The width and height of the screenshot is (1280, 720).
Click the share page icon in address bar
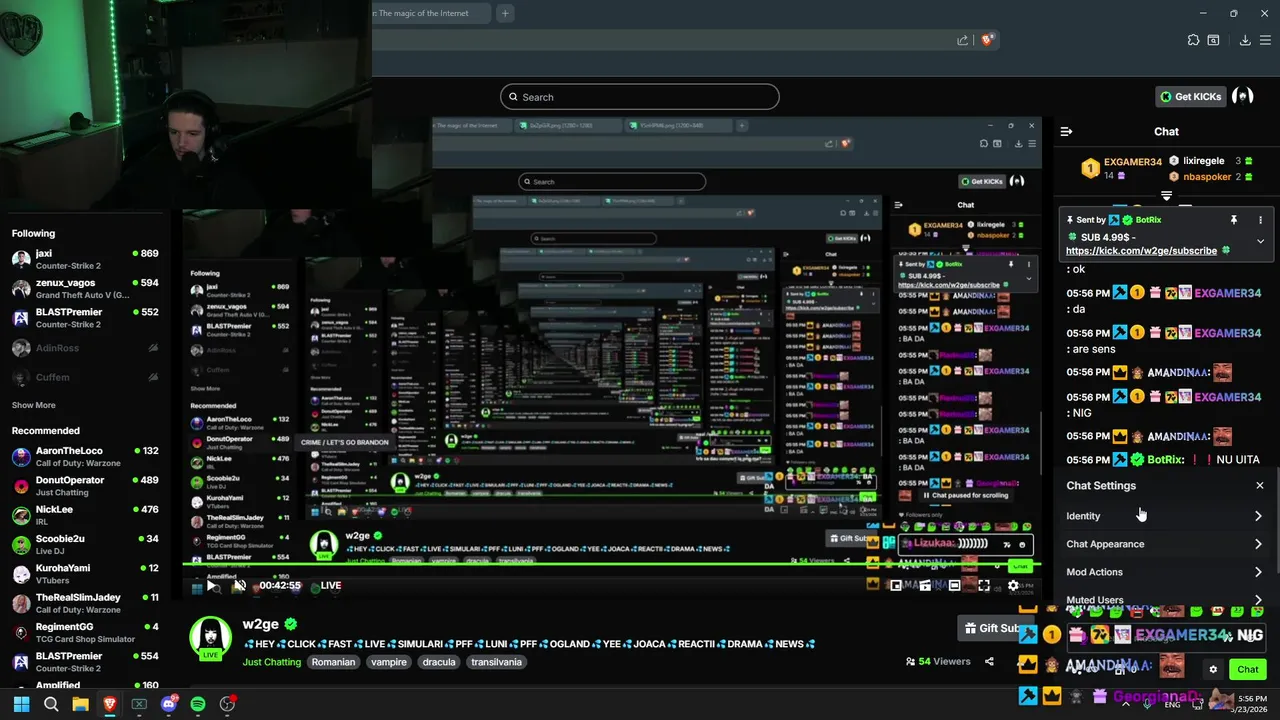coord(962,40)
